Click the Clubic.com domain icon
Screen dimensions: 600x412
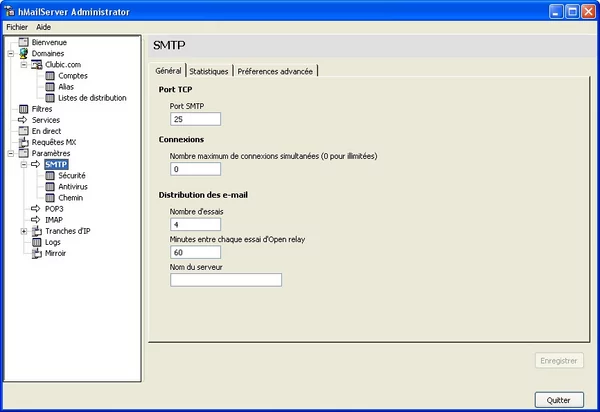click(37, 64)
